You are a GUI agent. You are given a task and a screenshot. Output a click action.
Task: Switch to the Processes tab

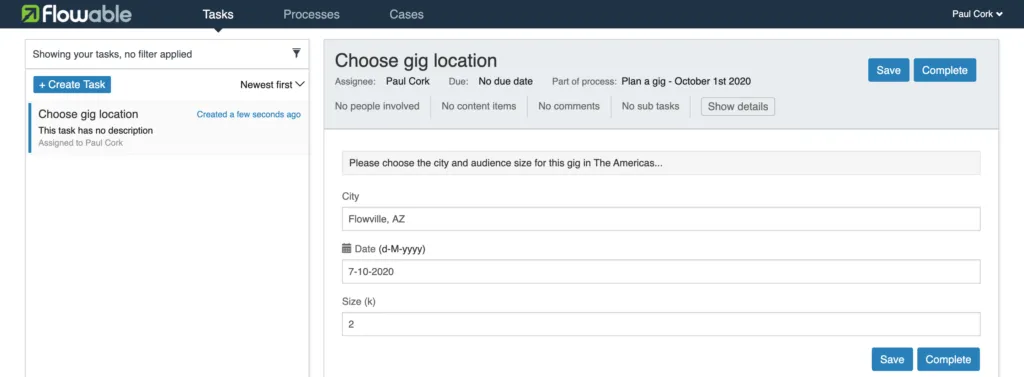312,14
